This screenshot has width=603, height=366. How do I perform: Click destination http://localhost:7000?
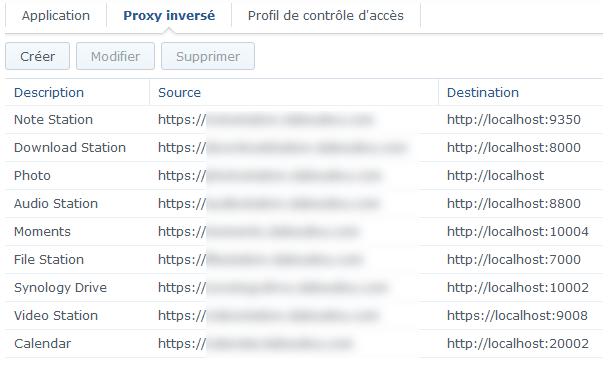(x=514, y=260)
